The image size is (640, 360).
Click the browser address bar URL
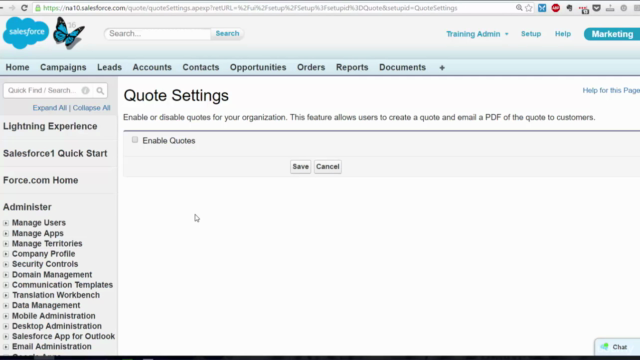(250, 8)
